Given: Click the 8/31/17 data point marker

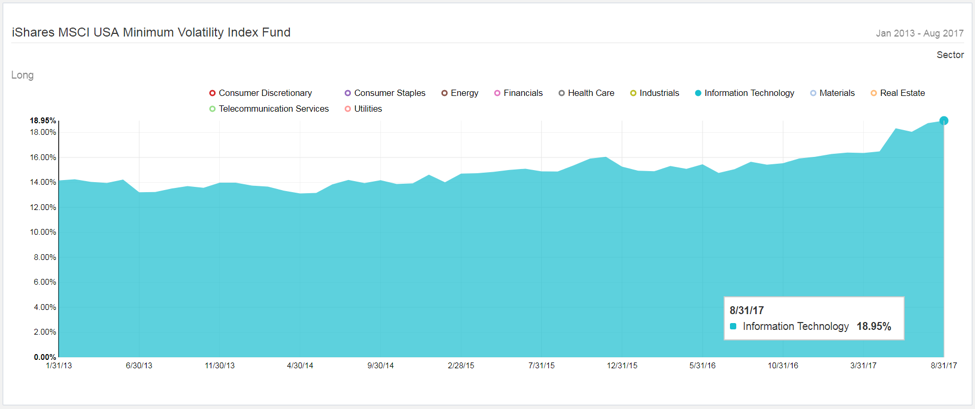Looking at the screenshot, I should point(944,121).
